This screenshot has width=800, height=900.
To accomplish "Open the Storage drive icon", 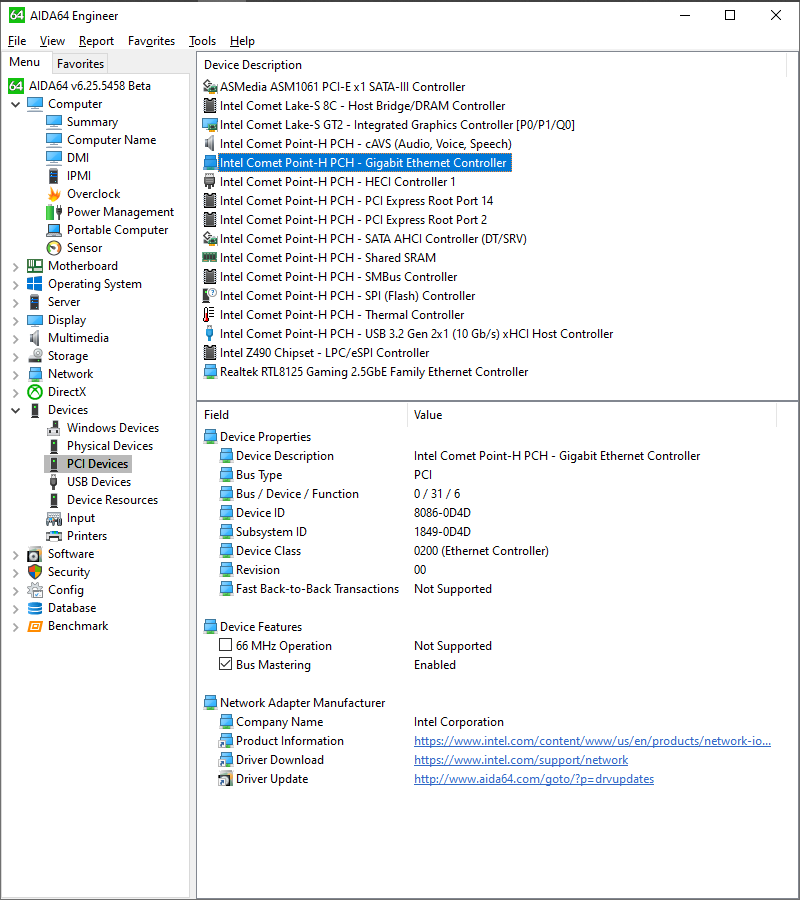I will pyautogui.click(x=35, y=356).
